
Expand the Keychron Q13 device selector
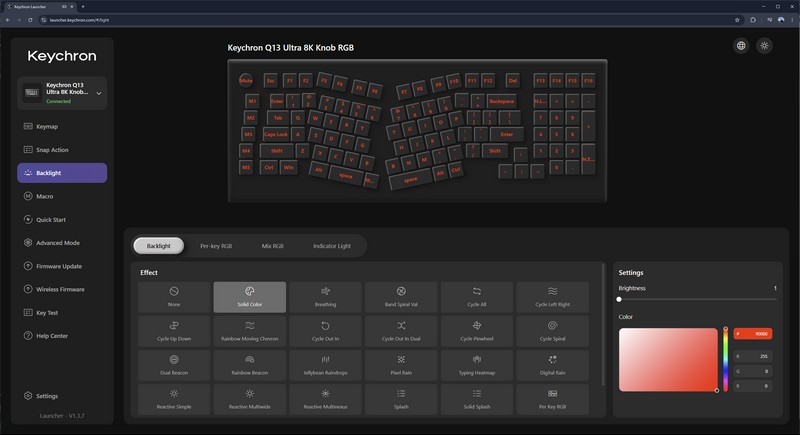tap(62, 93)
